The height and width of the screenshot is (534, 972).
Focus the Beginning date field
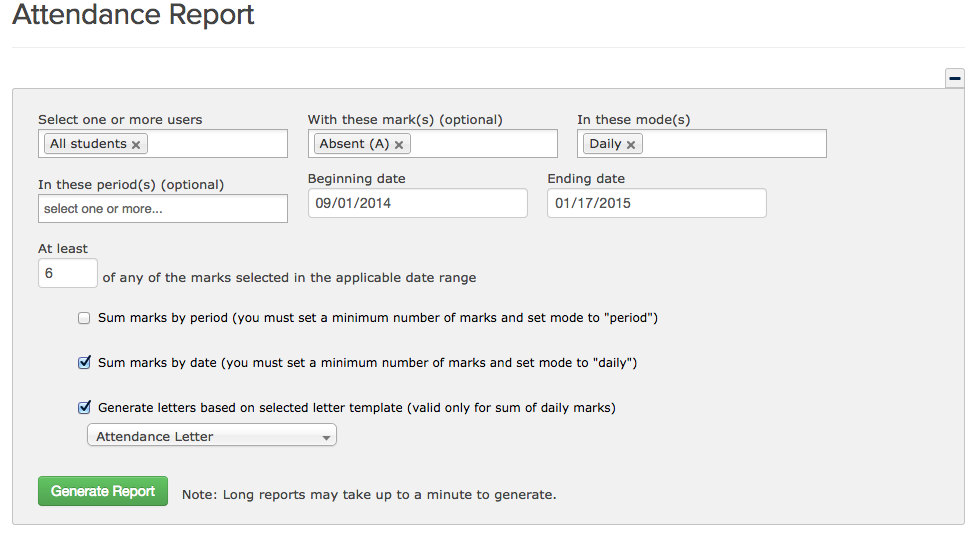[418, 203]
